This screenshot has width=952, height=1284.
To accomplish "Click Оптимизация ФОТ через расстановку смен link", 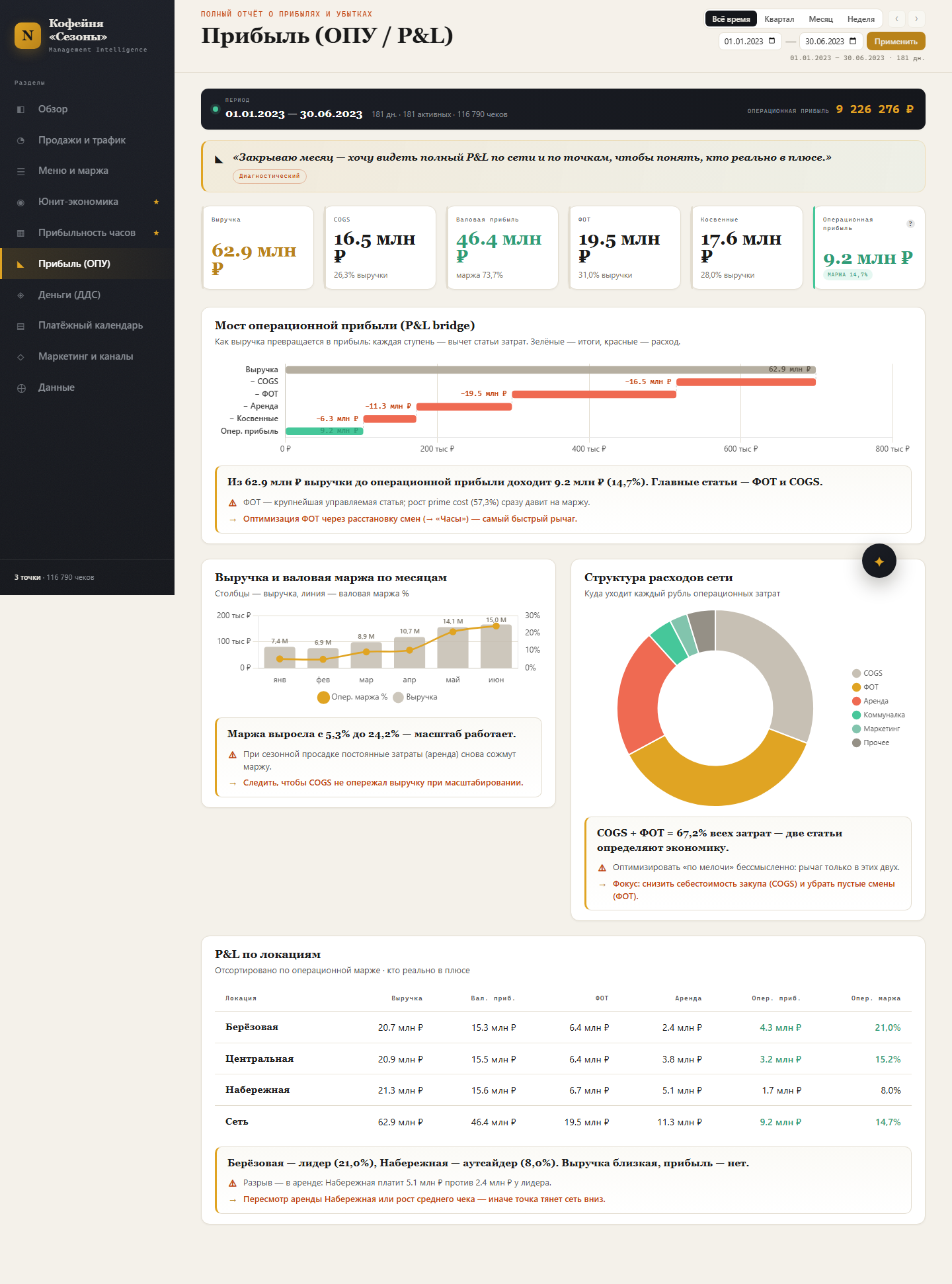I will (410, 519).
